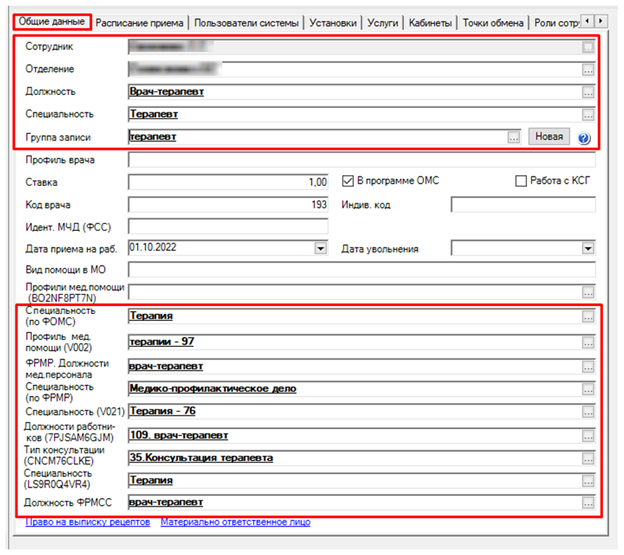Open lookup for Специальность (по ФОМС) Терапия
Image resolution: width=624 pixels, height=555 pixels.
pyautogui.click(x=588, y=317)
